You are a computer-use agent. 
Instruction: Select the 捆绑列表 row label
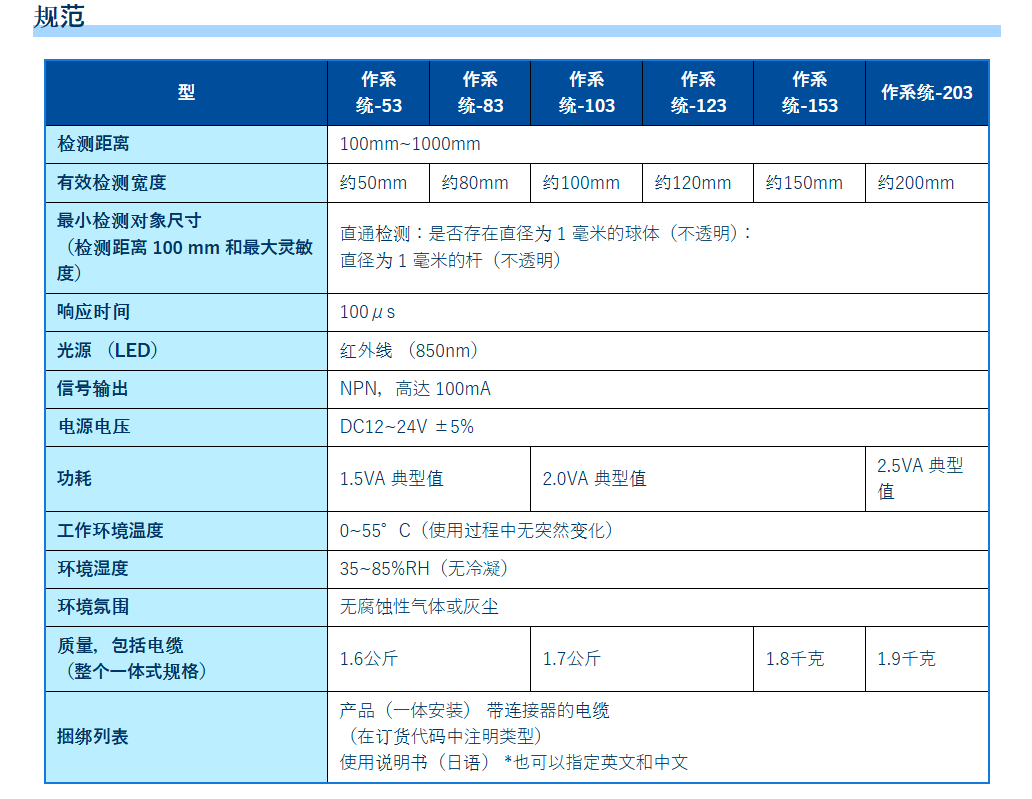pos(94,737)
